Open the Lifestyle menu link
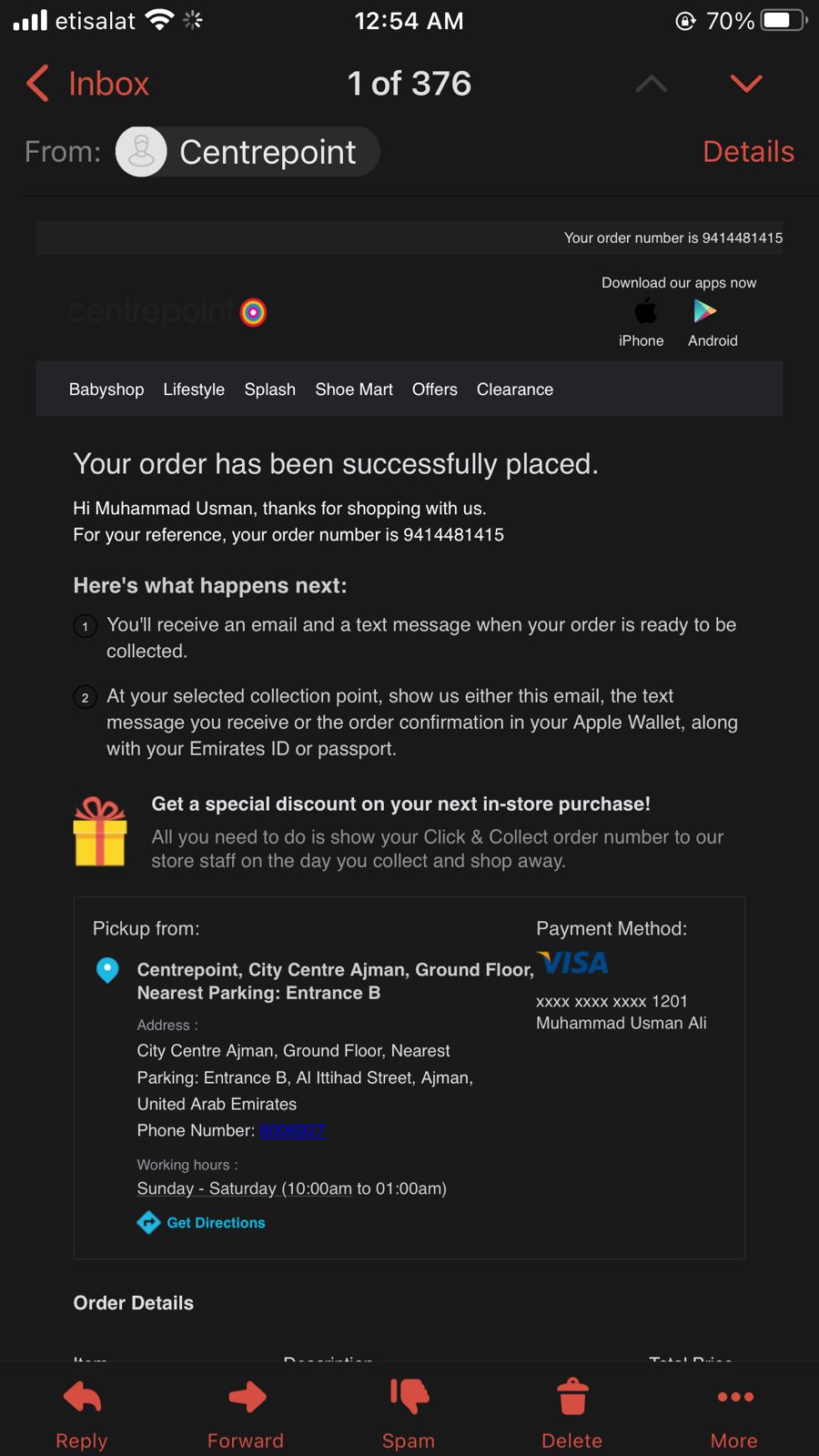 pyautogui.click(x=194, y=389)
